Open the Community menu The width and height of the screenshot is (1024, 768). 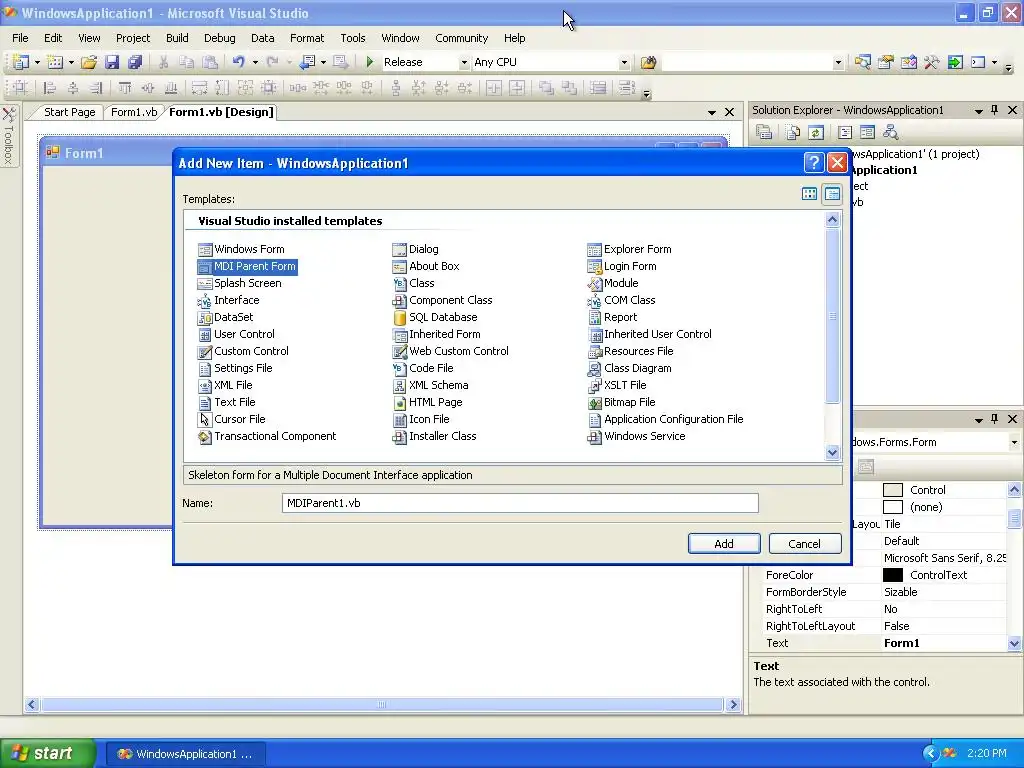(x=462, y=38)
